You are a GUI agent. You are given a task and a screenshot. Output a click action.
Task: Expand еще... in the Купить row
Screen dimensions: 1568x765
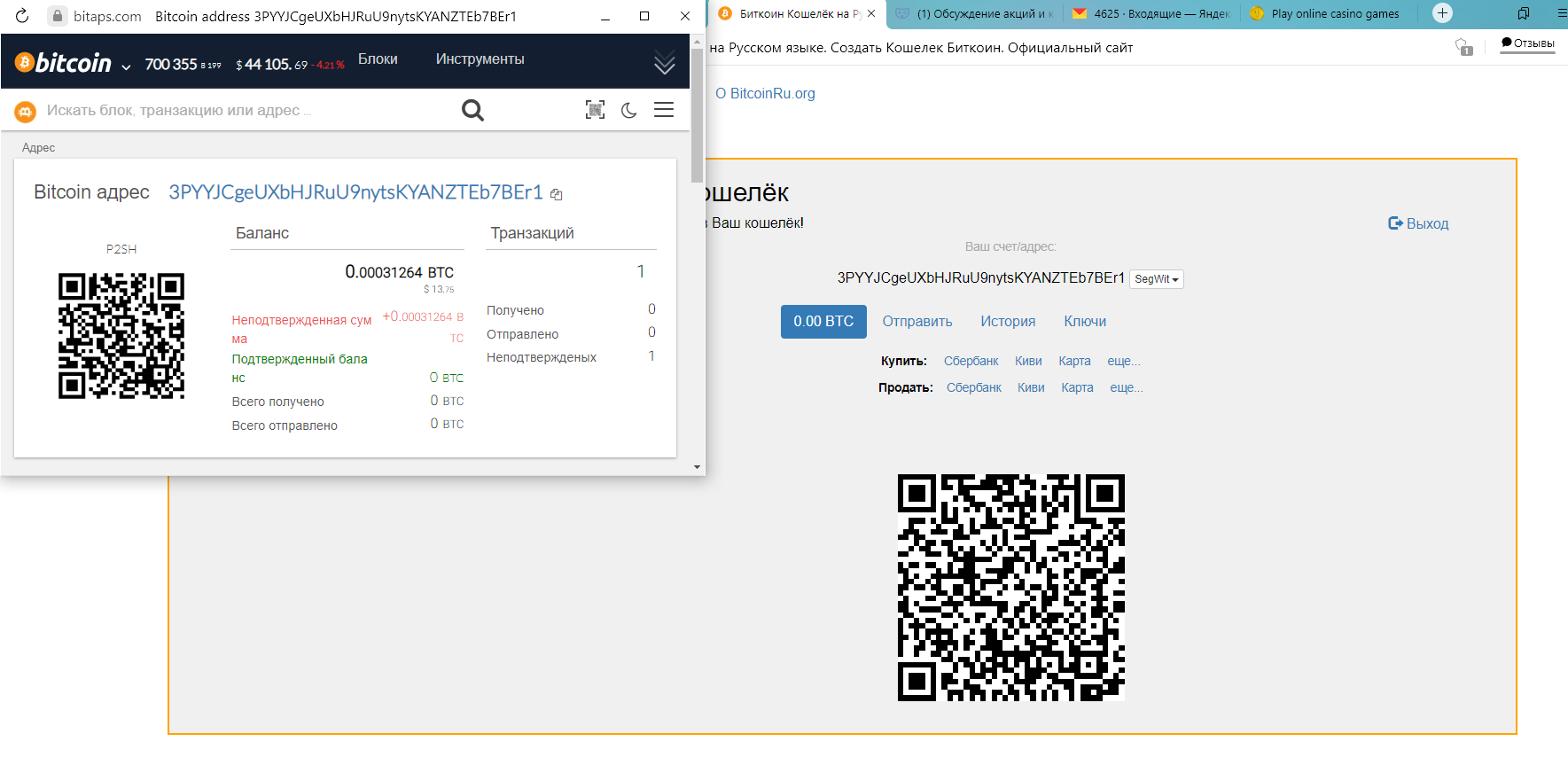pyautogui.click(x=1124, y=361)
